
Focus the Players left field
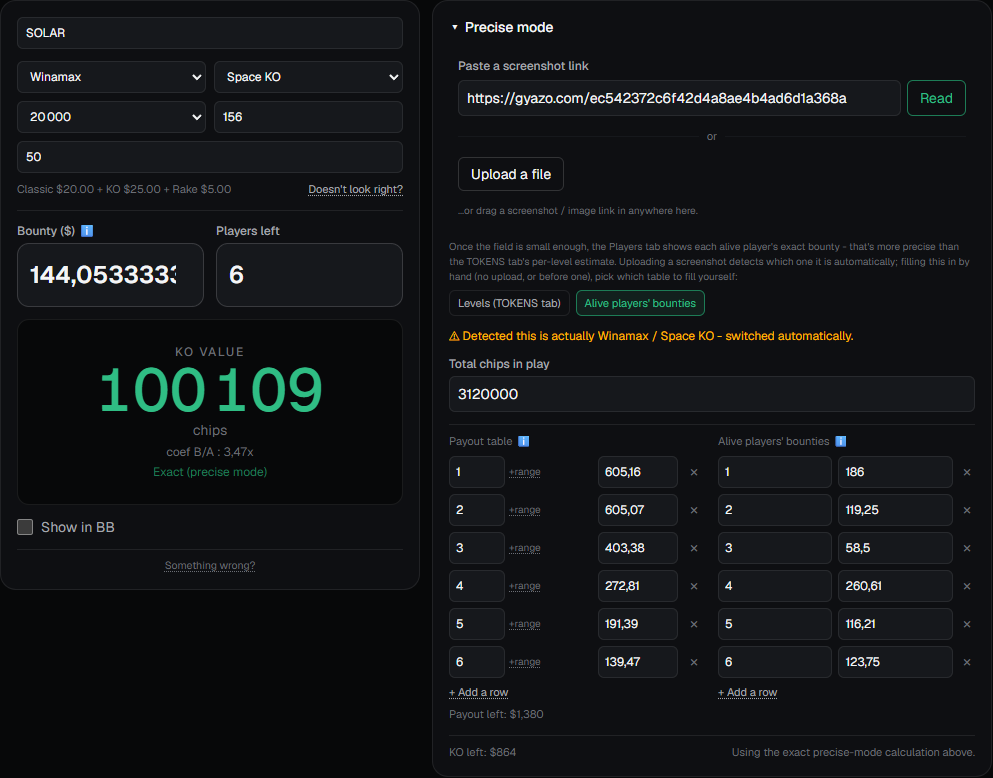[x=309, y=275]
